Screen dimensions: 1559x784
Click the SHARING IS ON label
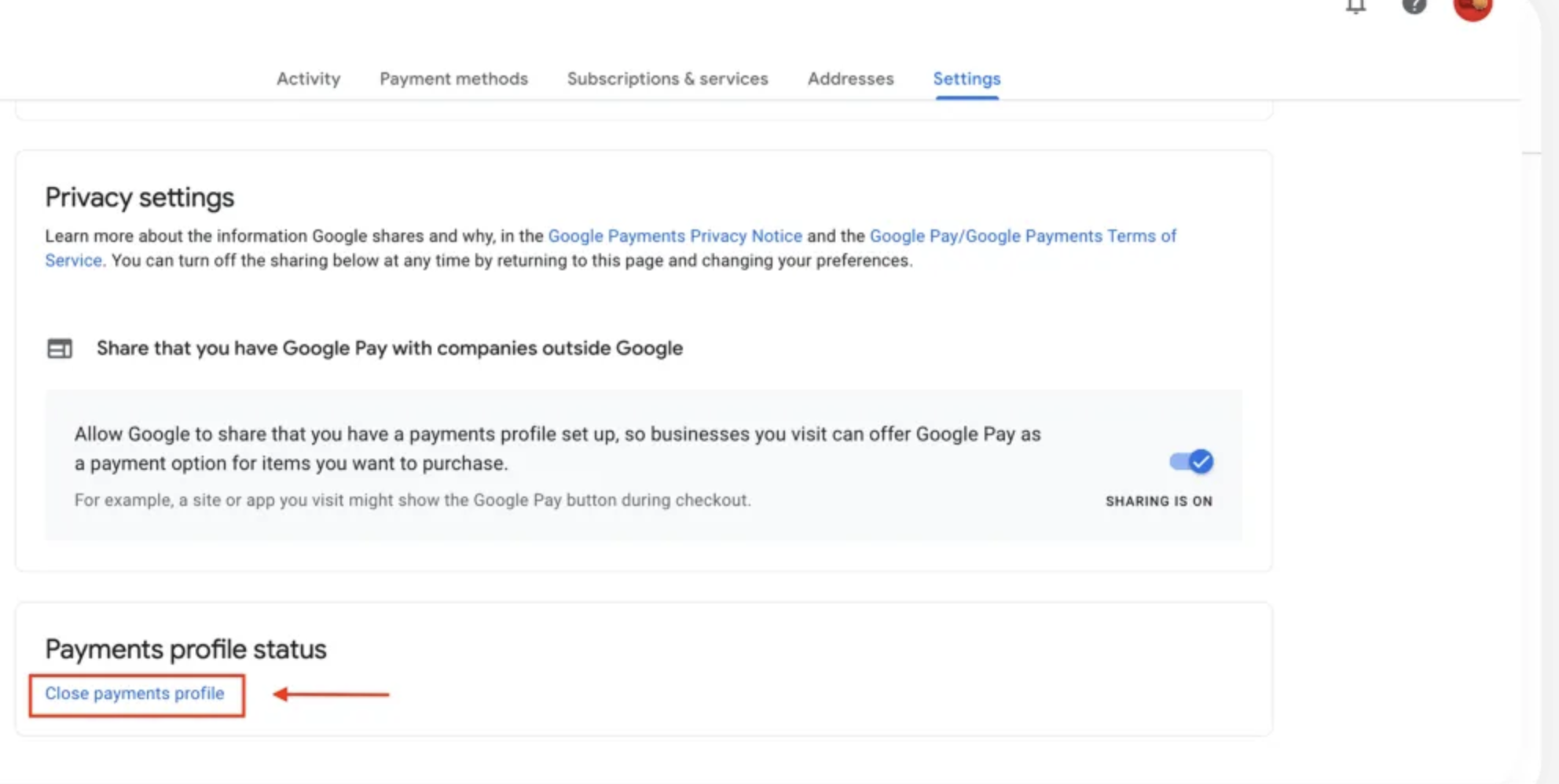click(1158, 501)
